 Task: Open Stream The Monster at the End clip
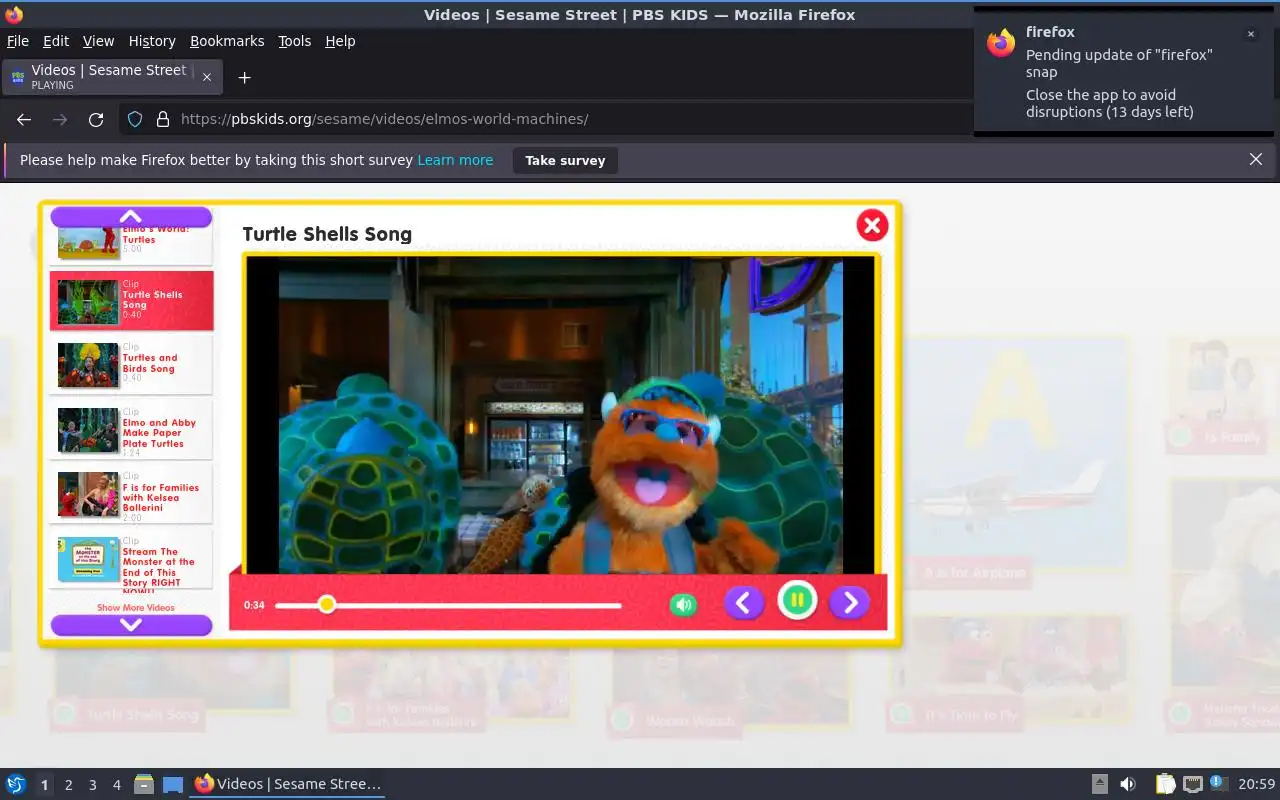[131, 560]
